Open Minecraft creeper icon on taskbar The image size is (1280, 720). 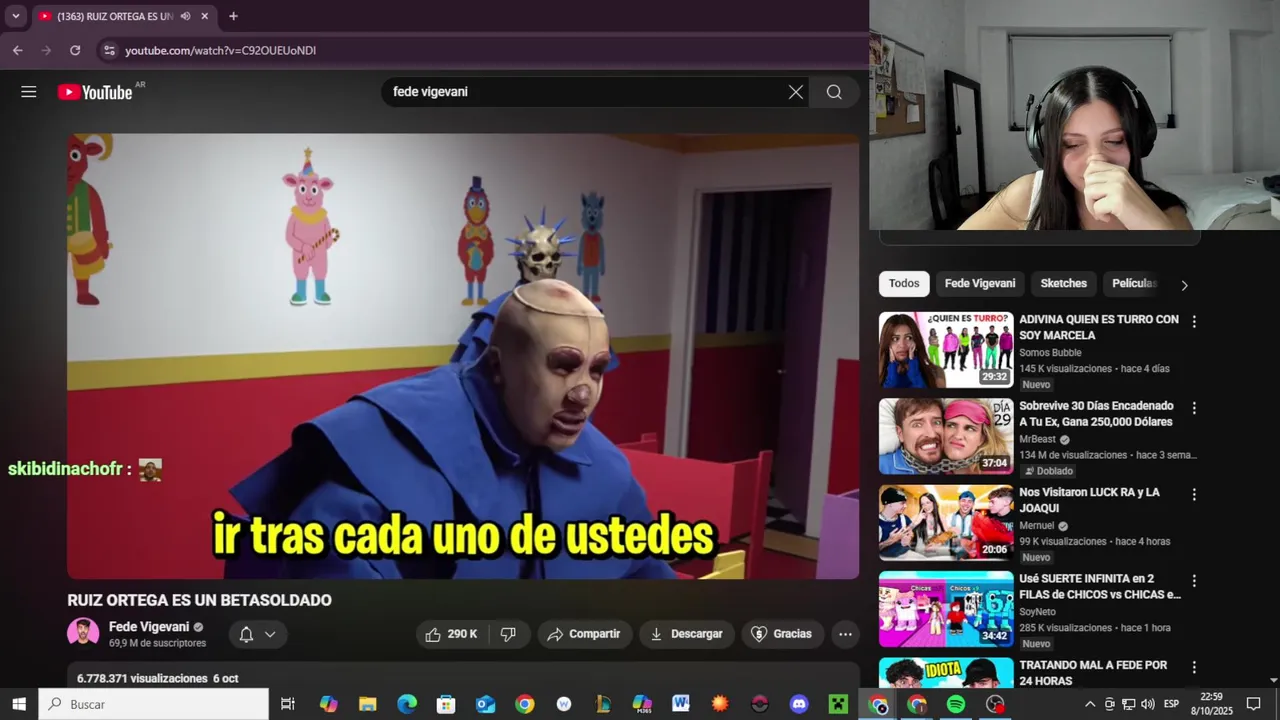[838, 704]
